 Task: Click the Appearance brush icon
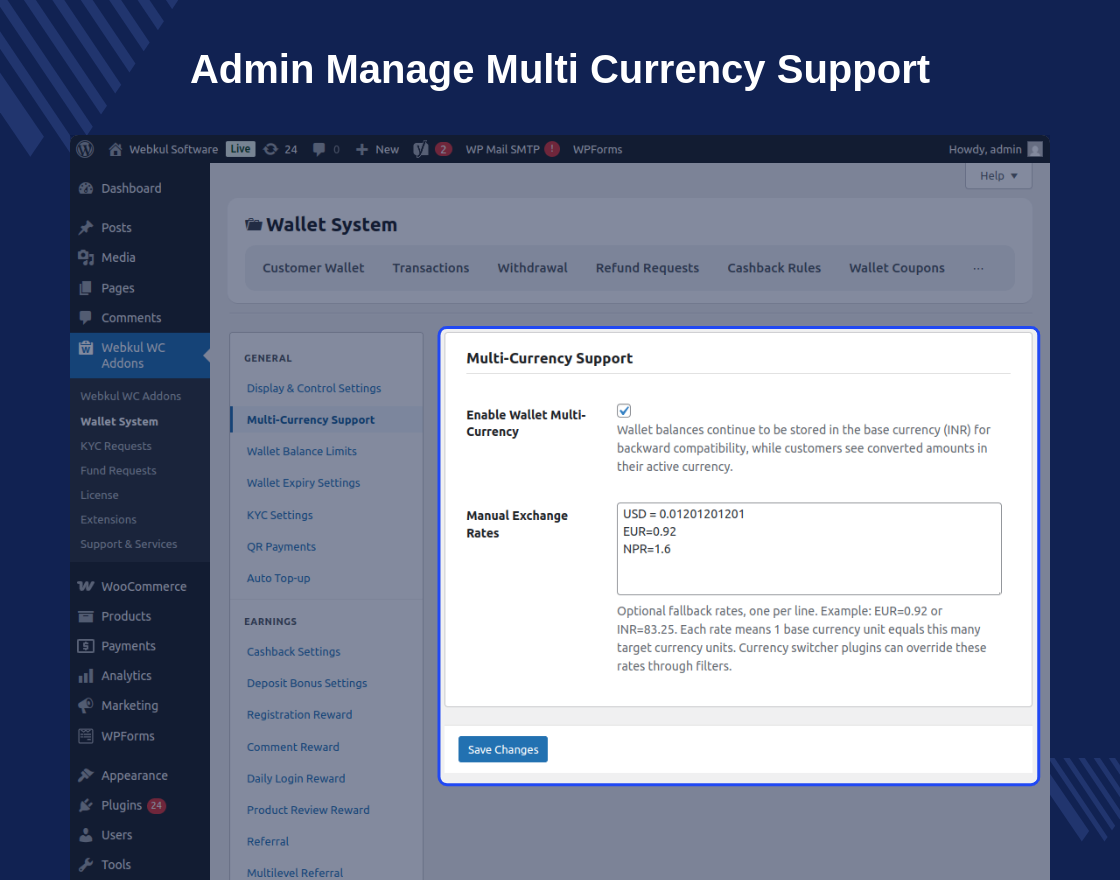pyautogui.click(x=86, y=776)
